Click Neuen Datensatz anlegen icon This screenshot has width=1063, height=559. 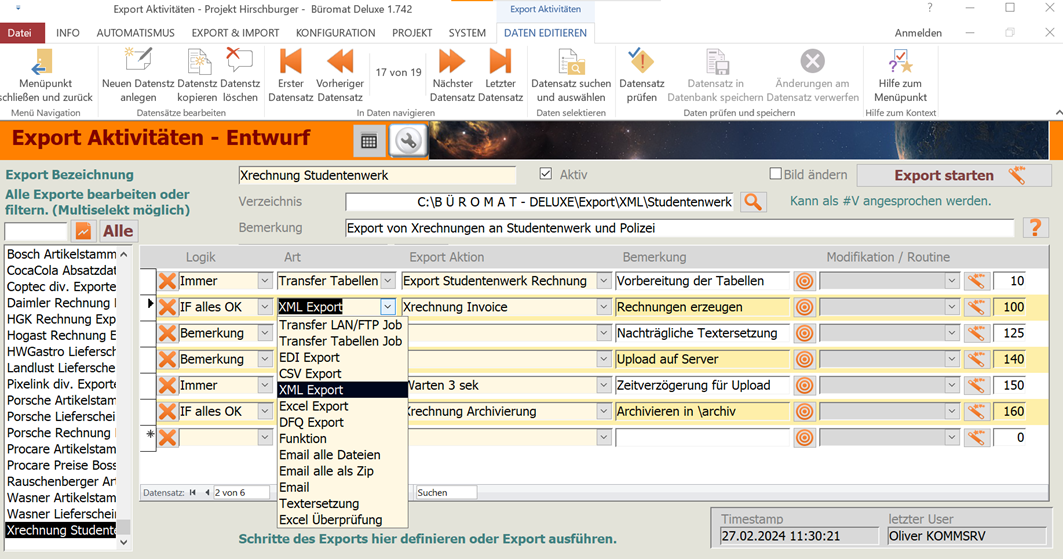tap(139, 62)
